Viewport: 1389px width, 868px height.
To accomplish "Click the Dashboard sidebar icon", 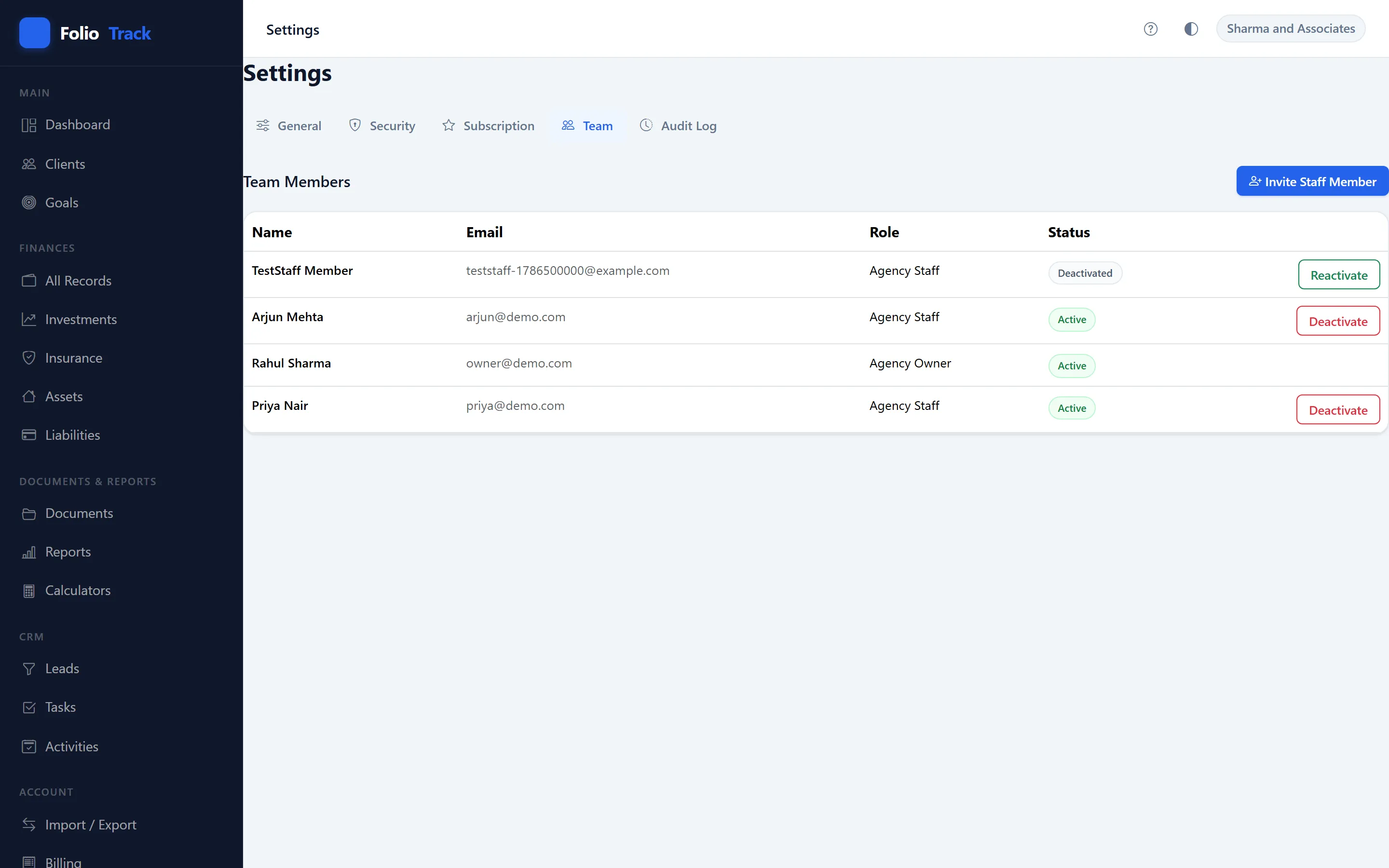I will [x=29, y=125].
